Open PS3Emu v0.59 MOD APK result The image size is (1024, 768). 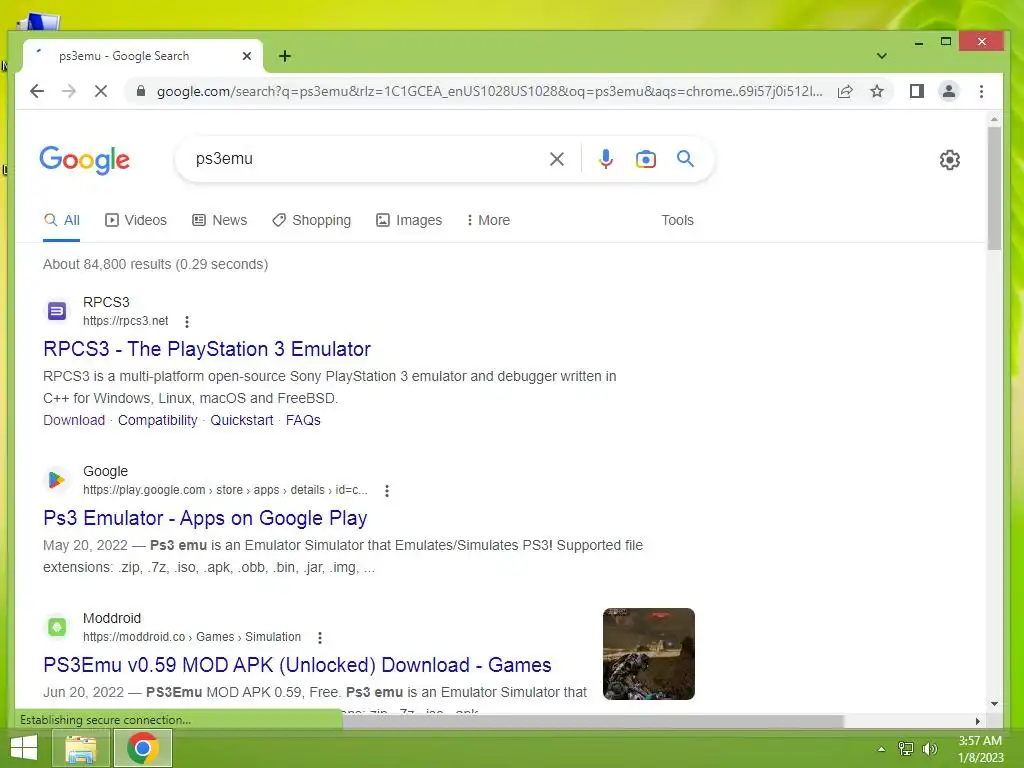click(x=297, y=665)
